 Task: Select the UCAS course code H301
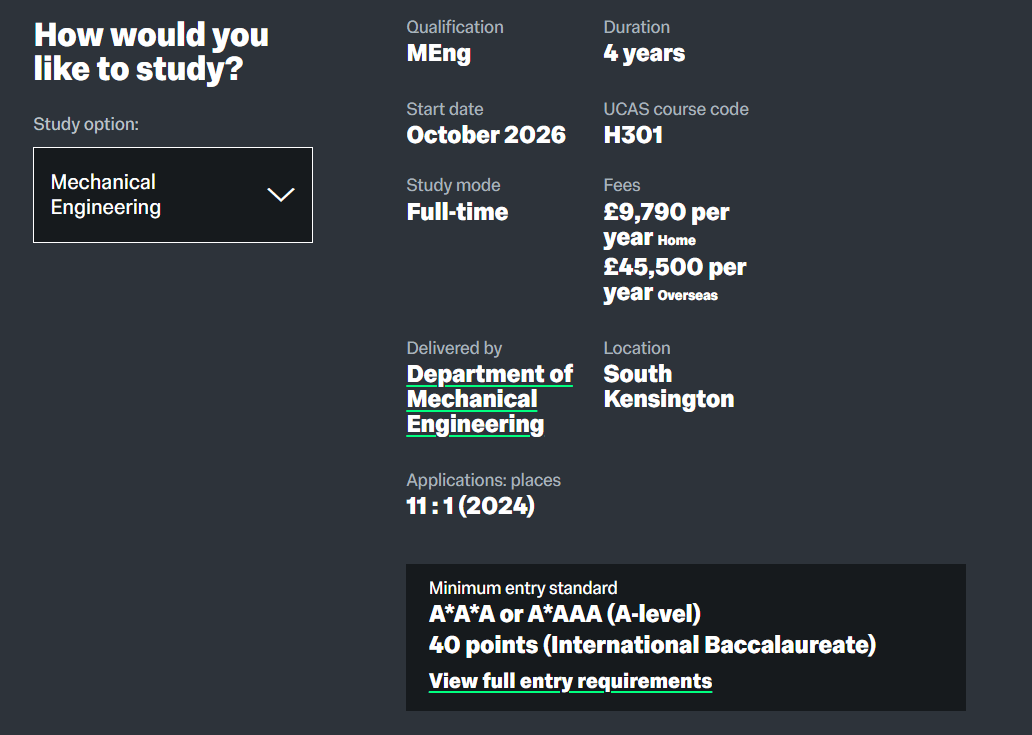[x=633, y=135]
